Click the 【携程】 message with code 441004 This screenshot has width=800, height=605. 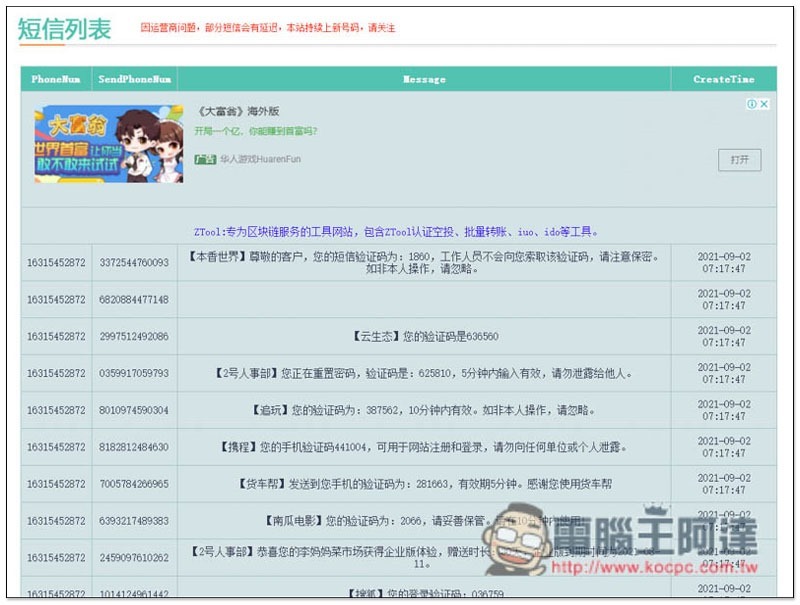click(423, 447)
